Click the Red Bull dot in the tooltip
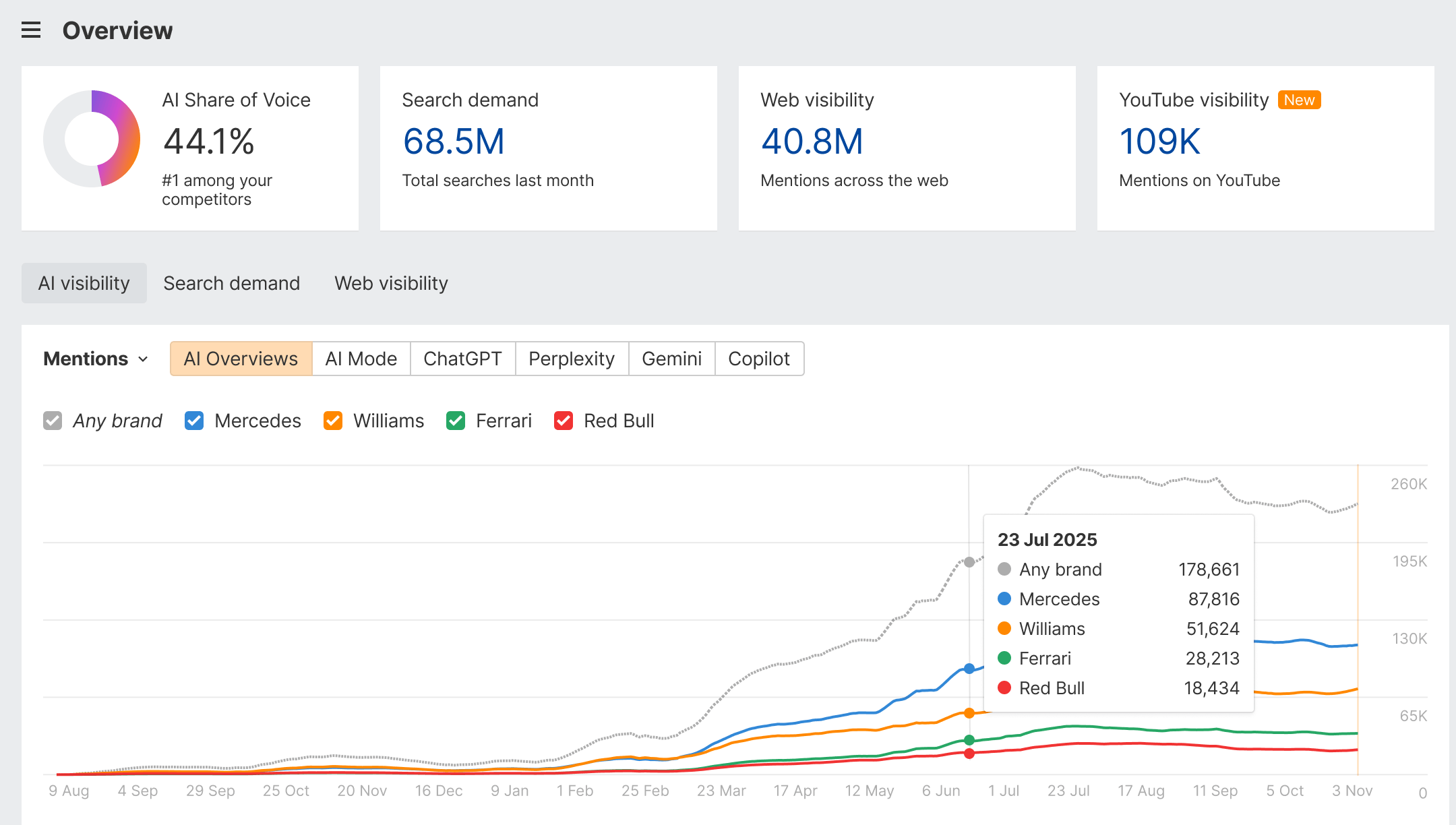The image size is (1456, 825). pyautogui.click(x=1005, y=688)
